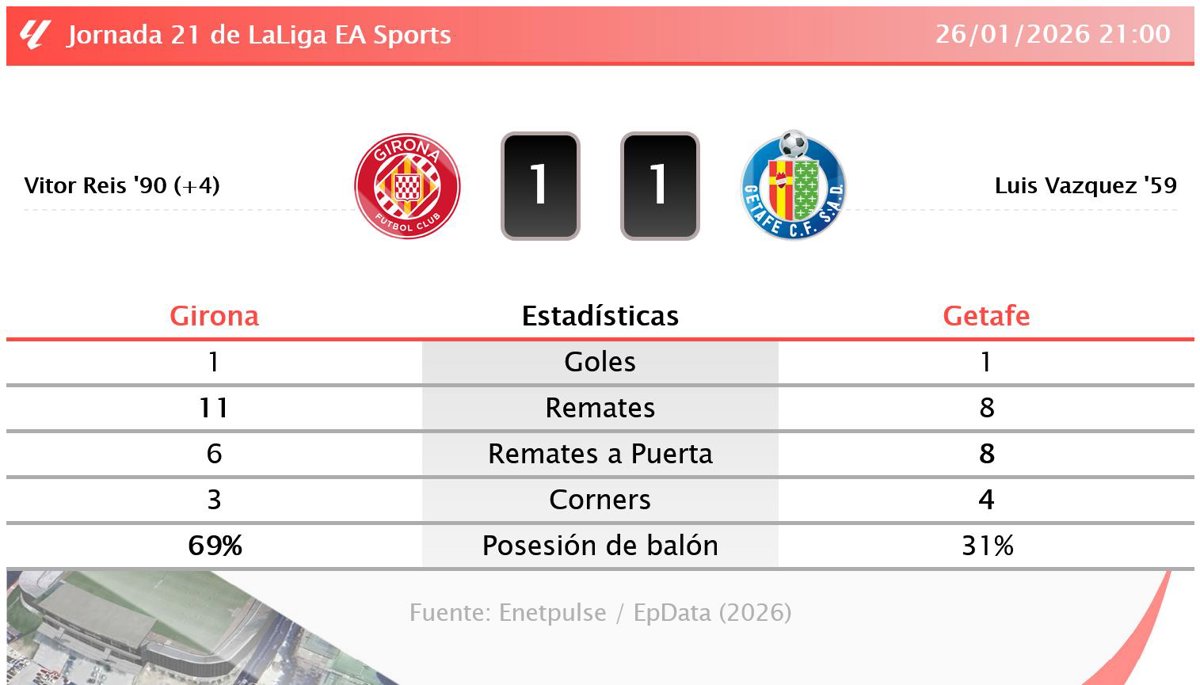Click Girona's score box showing 1

click(x=540, y=186)
